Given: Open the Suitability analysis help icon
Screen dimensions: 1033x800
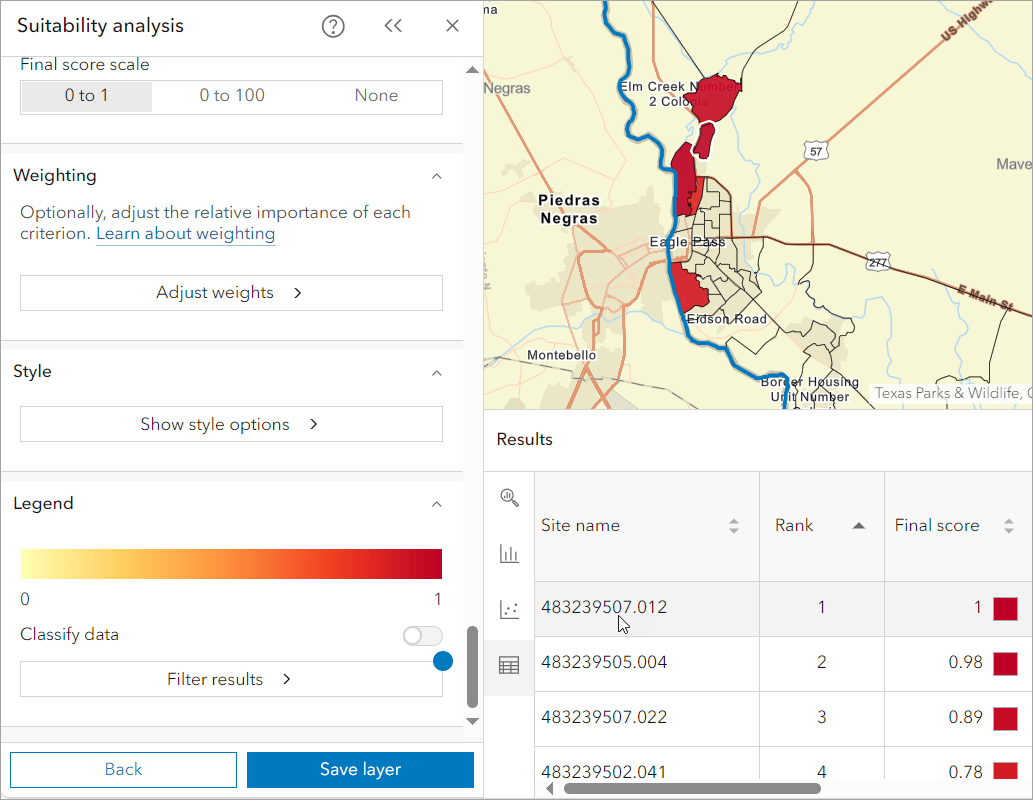Looking at the screenshot, I should pyautogui.click(x=333, y=27).
